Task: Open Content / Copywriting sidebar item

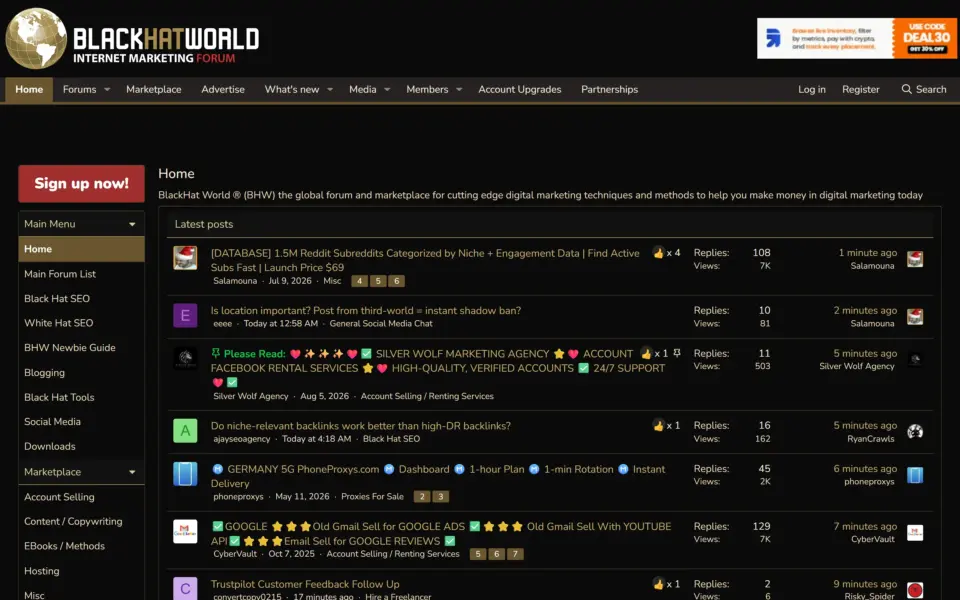Action: pyautogui.click(x=73, y=521)
